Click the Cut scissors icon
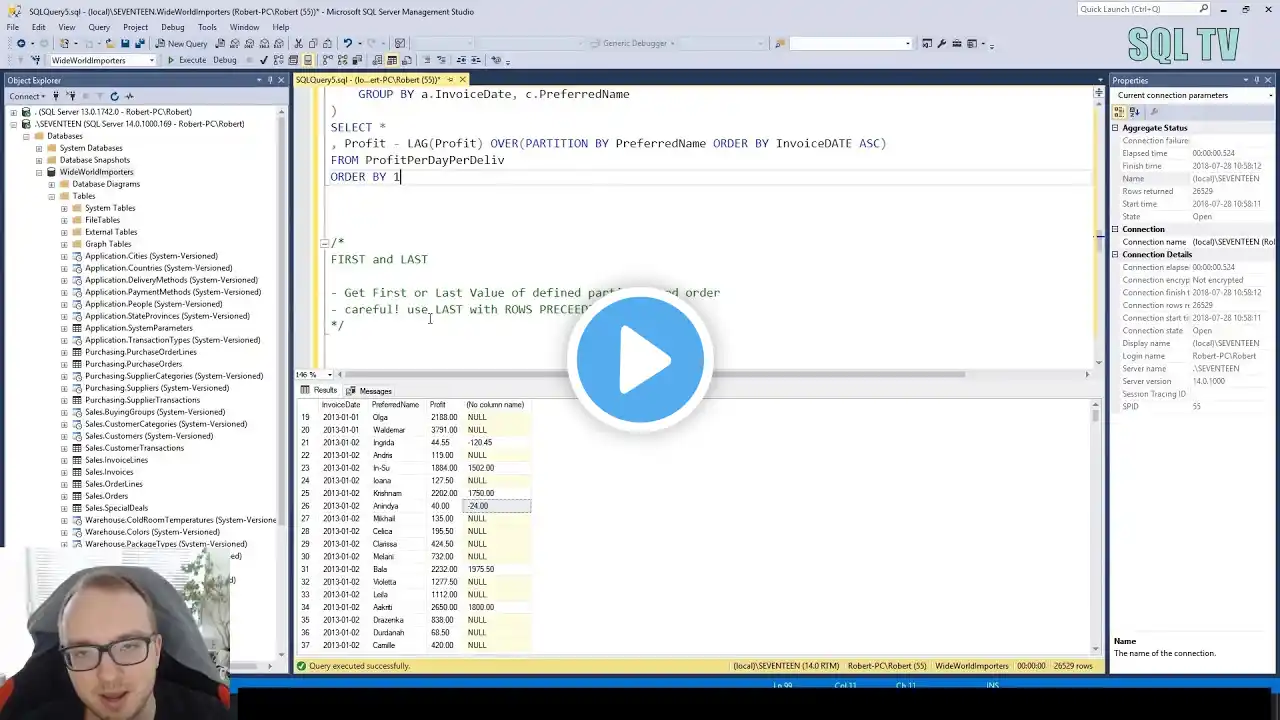1280x720 pixels. [298, 44]
